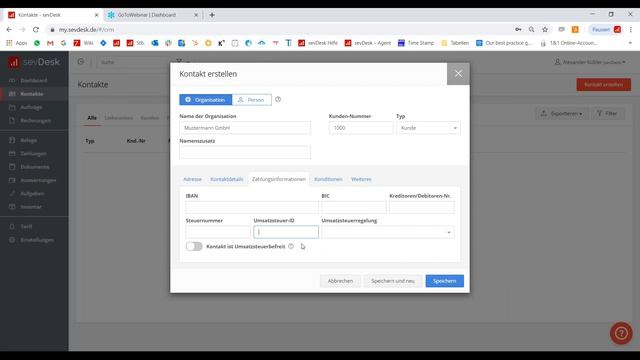Click the sevDesk search box

tap(135, 62)
